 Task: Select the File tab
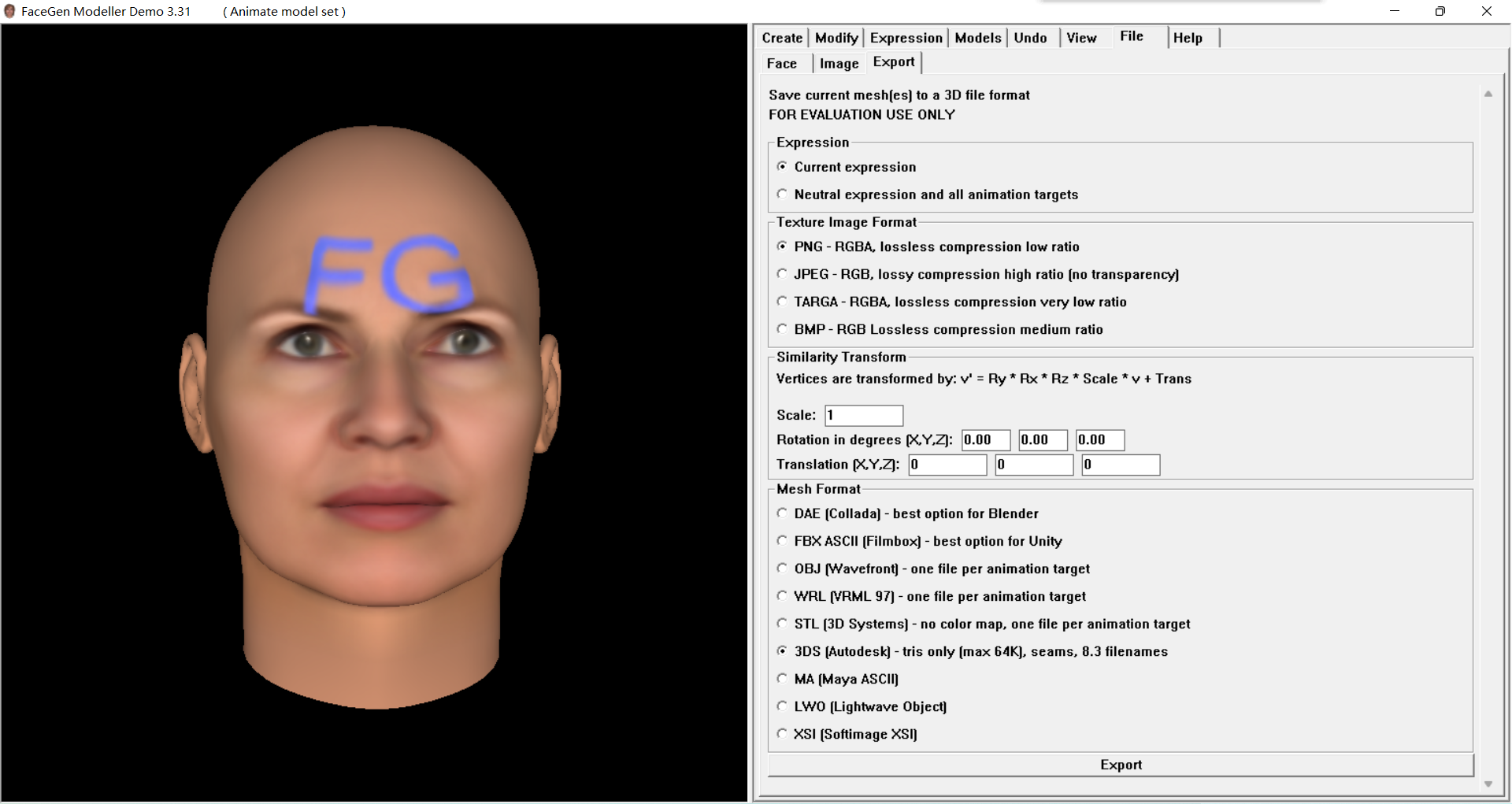click(x=1132, y=36)
